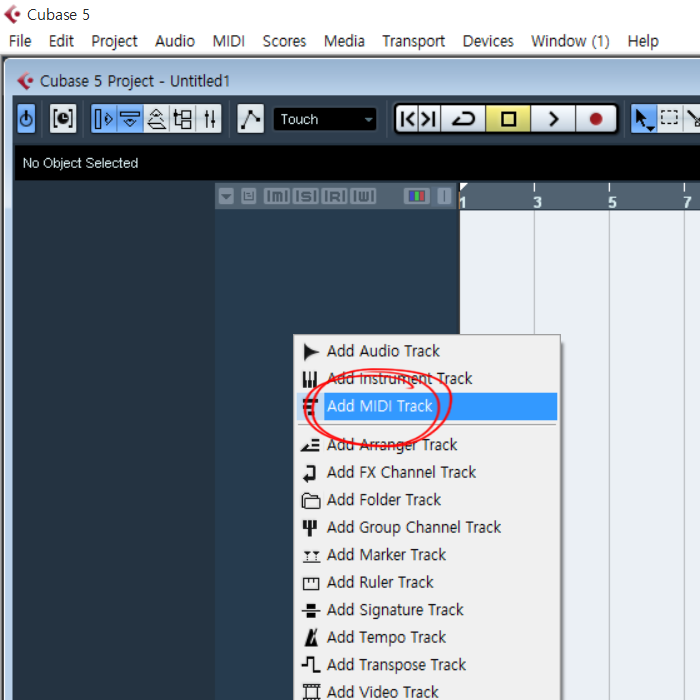Image resolution: width=700 pixels, height=700 pixels.
Task: Choose Add Group Channel Track
Action: tap(427, 527)
